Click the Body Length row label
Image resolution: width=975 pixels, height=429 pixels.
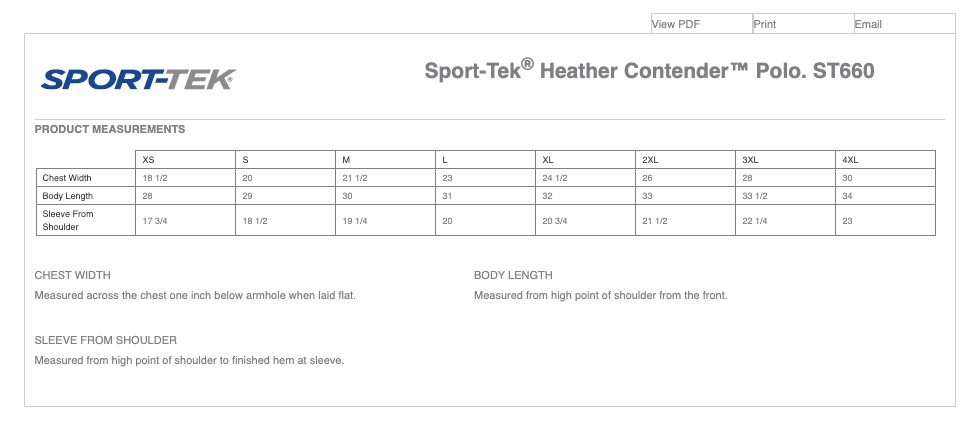point(67,196)
